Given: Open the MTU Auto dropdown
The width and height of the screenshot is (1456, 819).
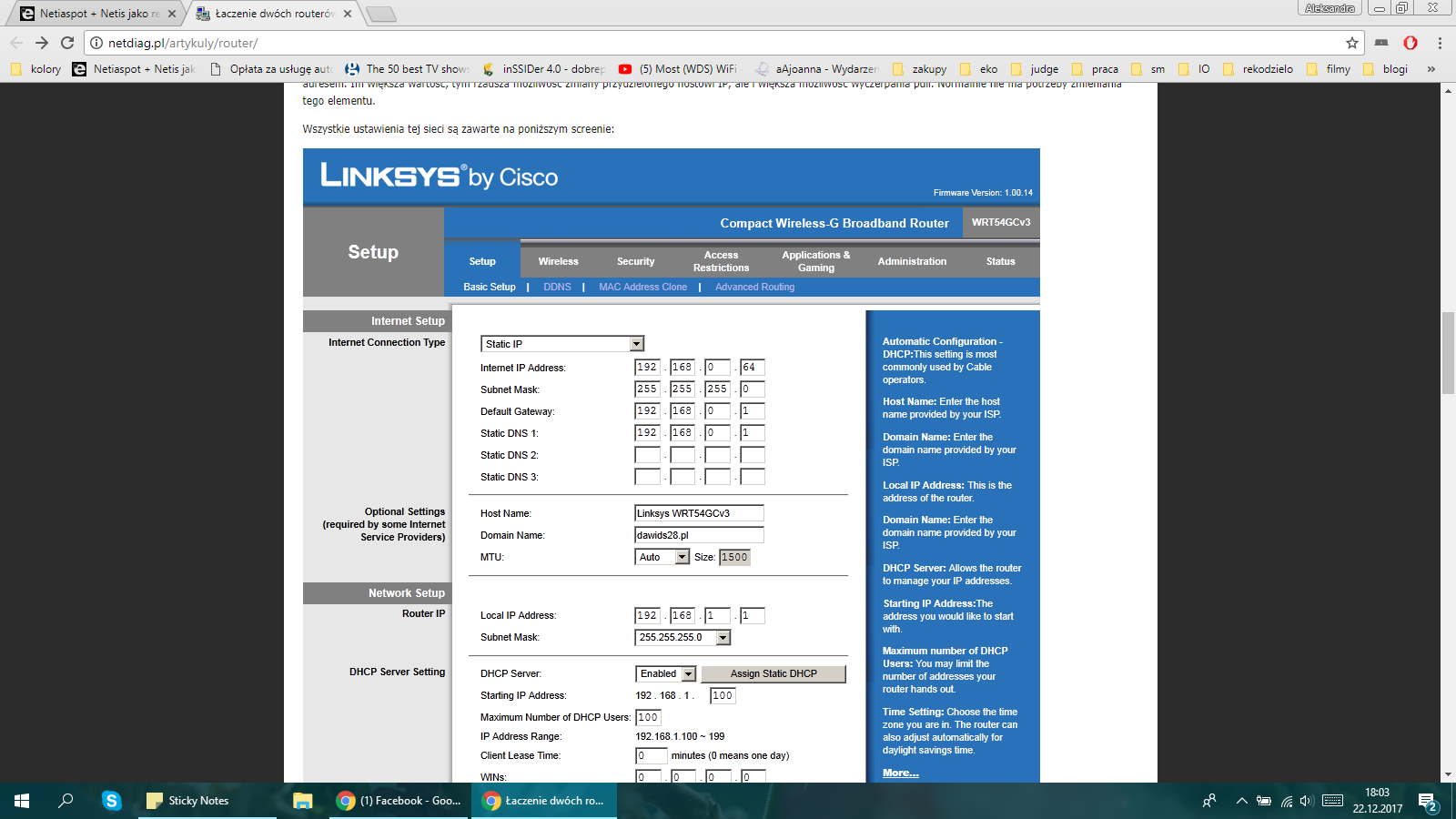Looking at the screenshot, I should coord(662,557).
